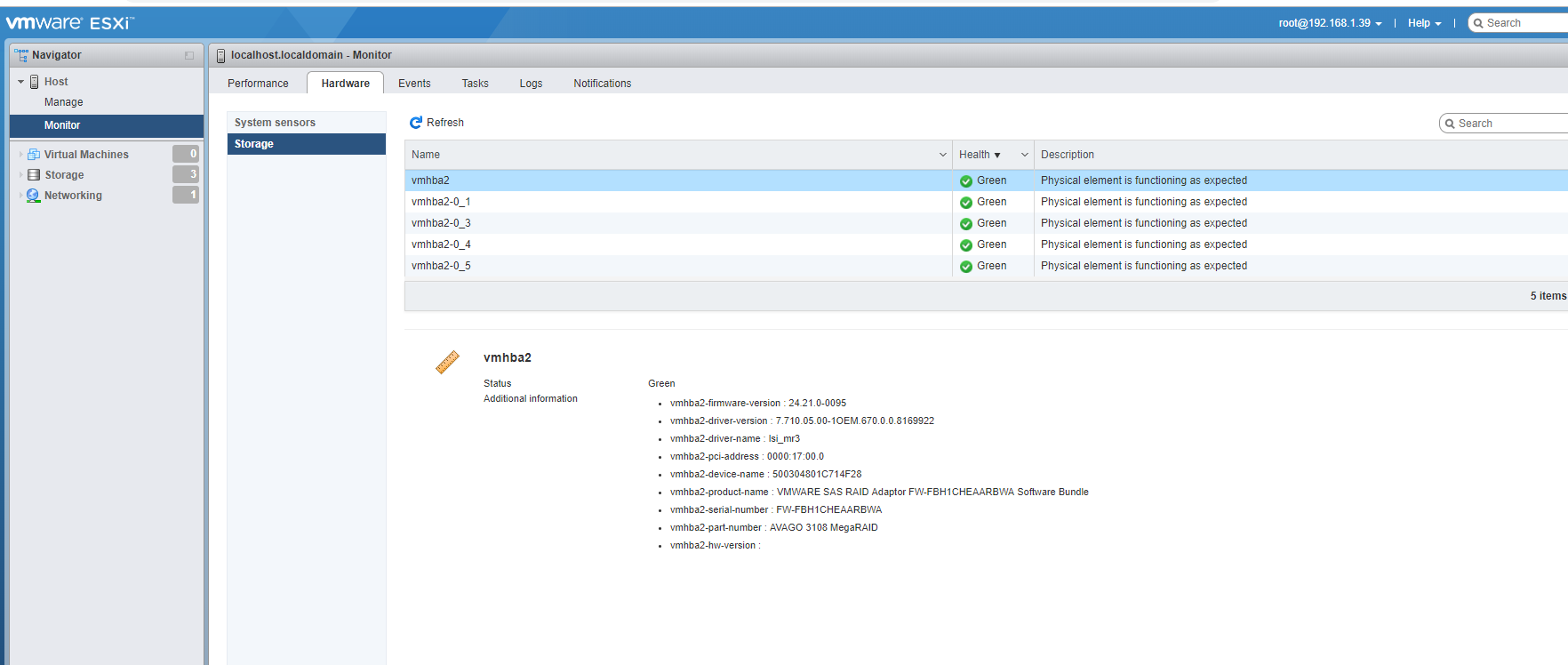Screen dimensions: 1568x665
Task: Collapse the Host tree node
Action: tap(20, 82)
